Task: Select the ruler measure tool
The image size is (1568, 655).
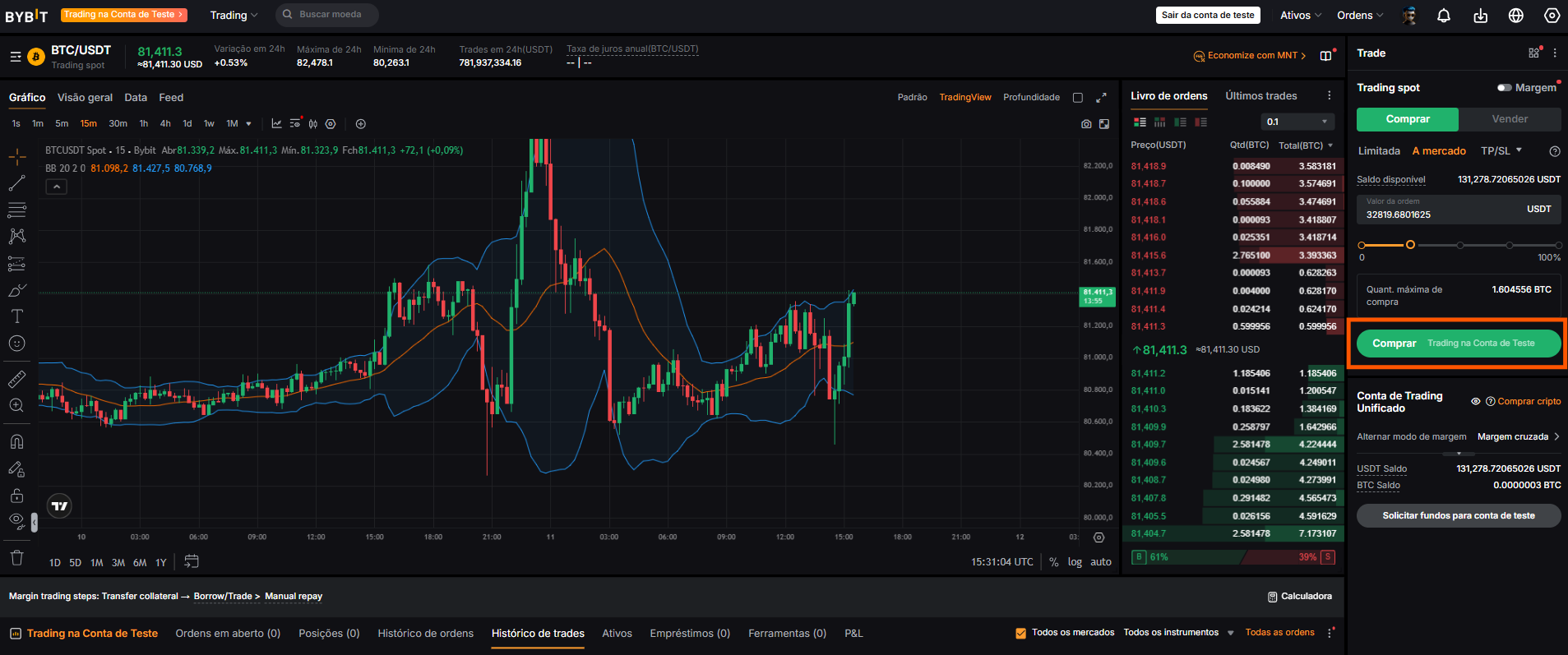Action: [16, 379]
